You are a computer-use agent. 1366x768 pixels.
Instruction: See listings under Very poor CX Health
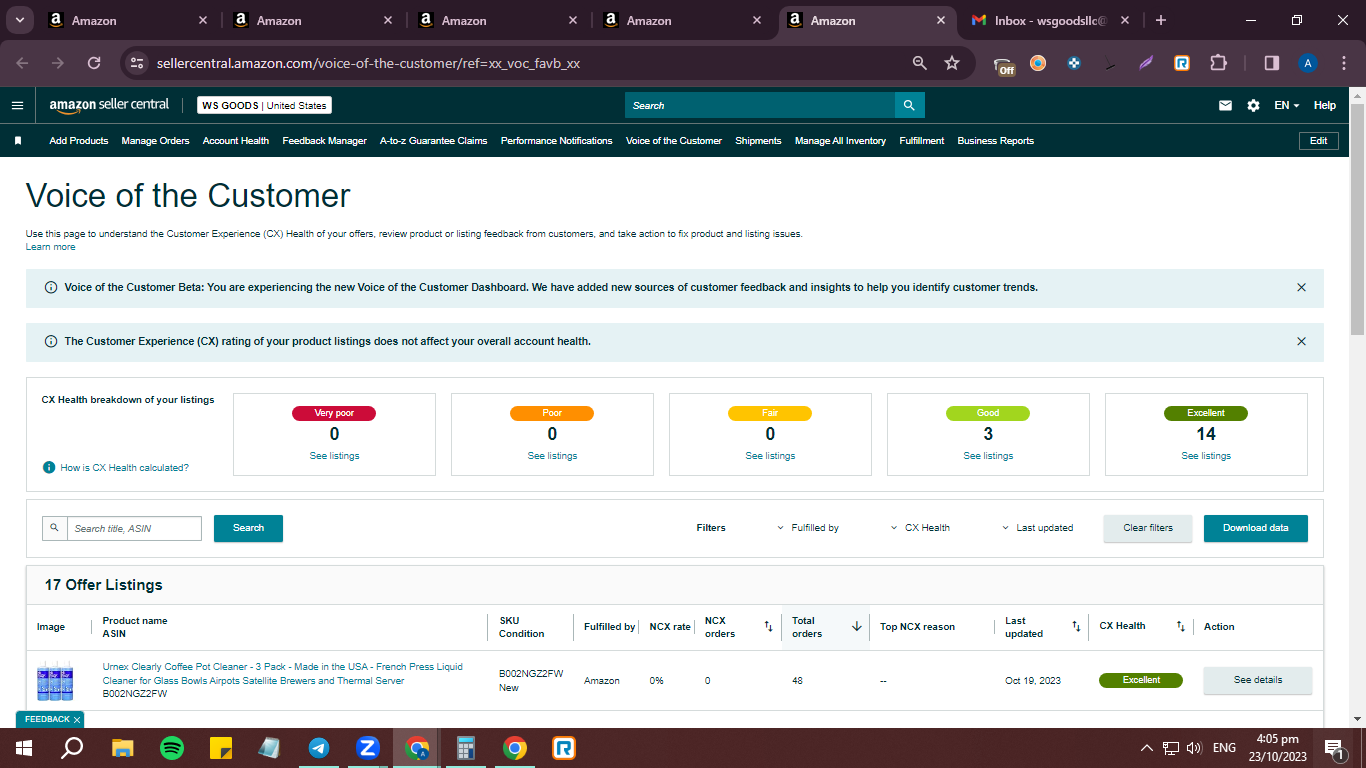pos(334,456)
